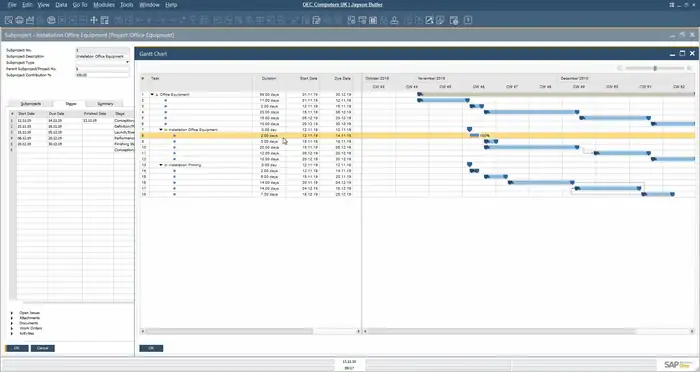Expand the Open Issues section
This screenshot has width=700, height=372.
click(x=12, y=313)
